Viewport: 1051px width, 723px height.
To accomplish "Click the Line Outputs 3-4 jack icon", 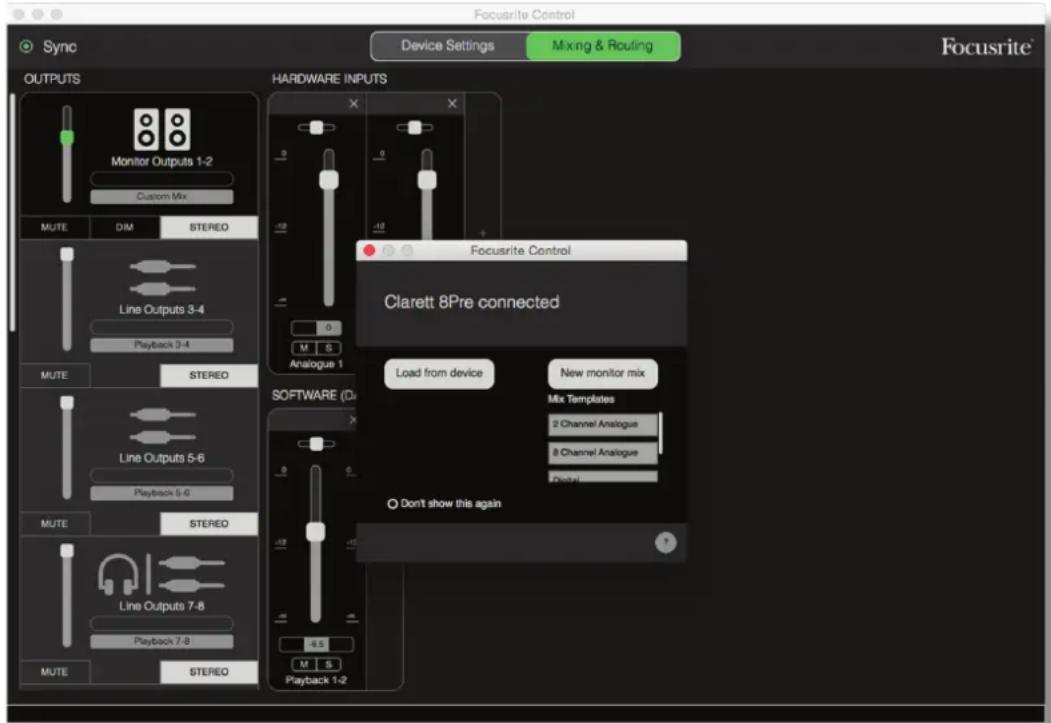I will [162, 277].
